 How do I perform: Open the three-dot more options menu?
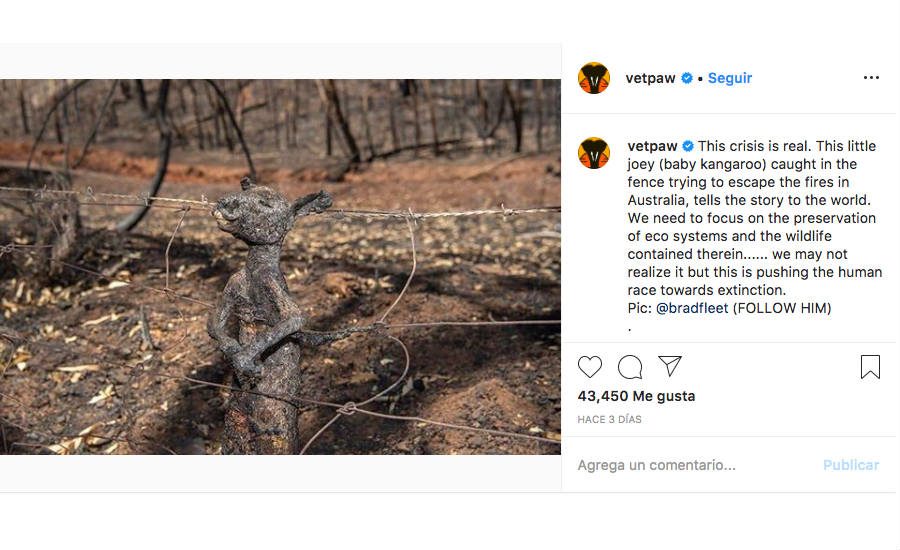pos(871,78)
